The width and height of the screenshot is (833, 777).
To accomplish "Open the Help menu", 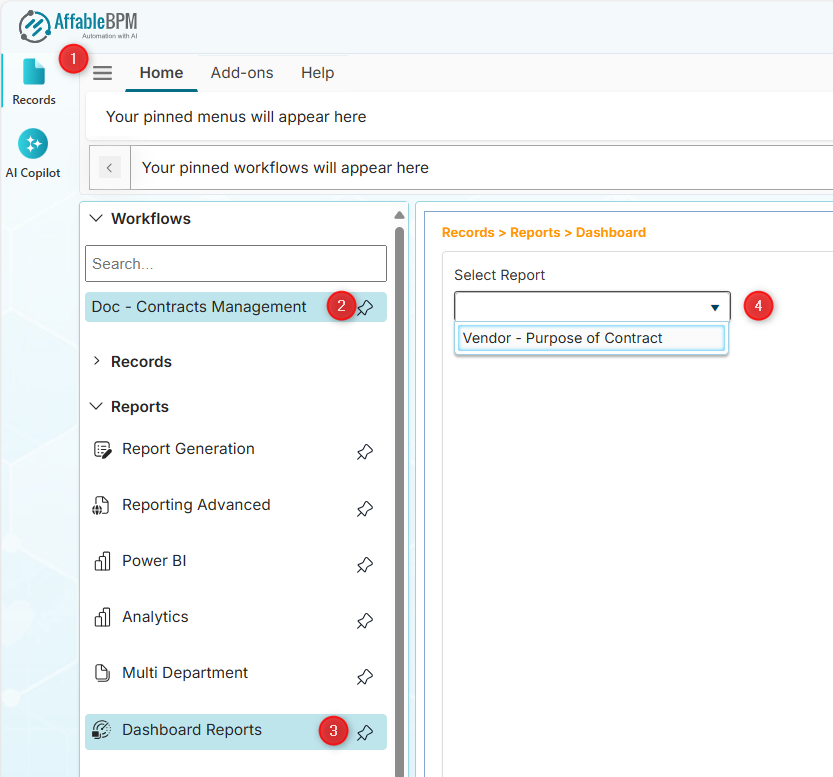I will point(317,72).
